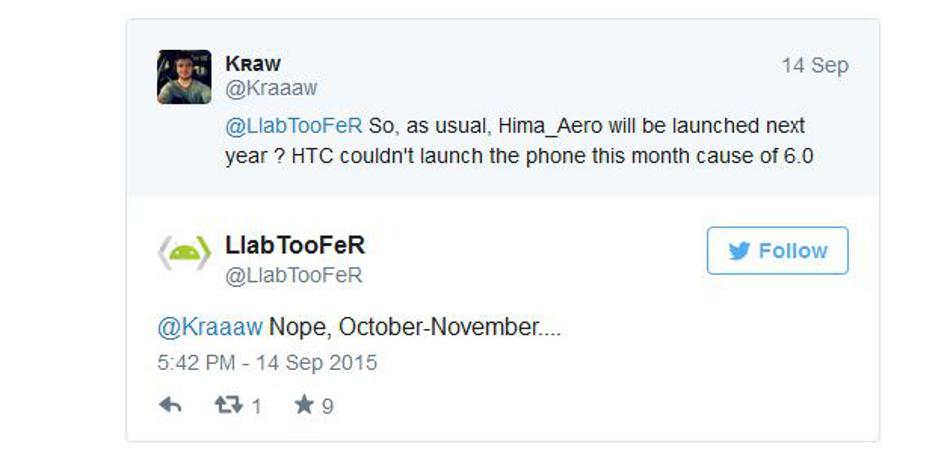
Task: Retweet using the retweet icon
Action: point(228,405)
